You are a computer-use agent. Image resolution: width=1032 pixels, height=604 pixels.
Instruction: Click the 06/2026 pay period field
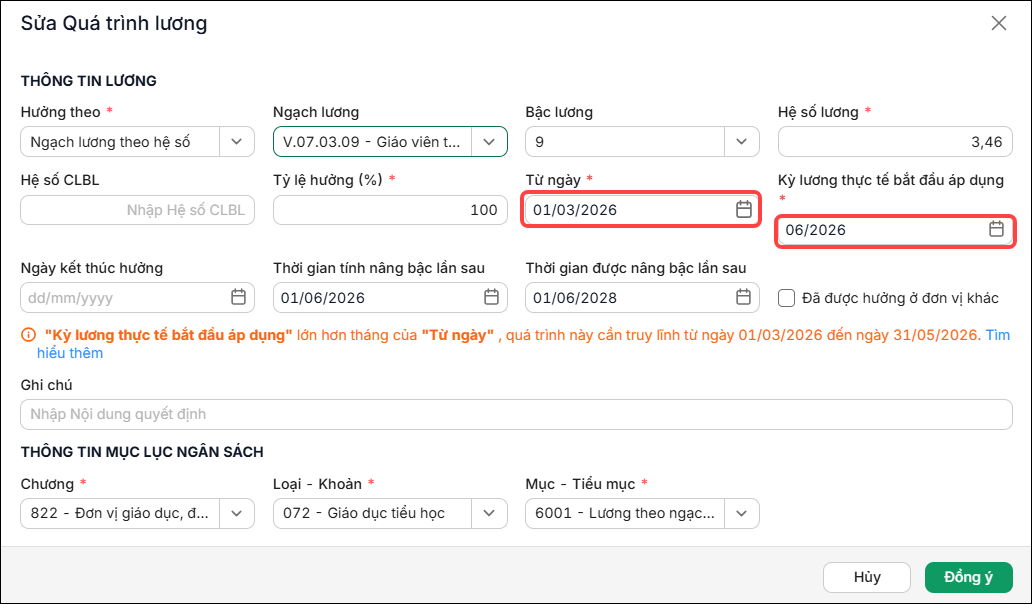(895, 230)
